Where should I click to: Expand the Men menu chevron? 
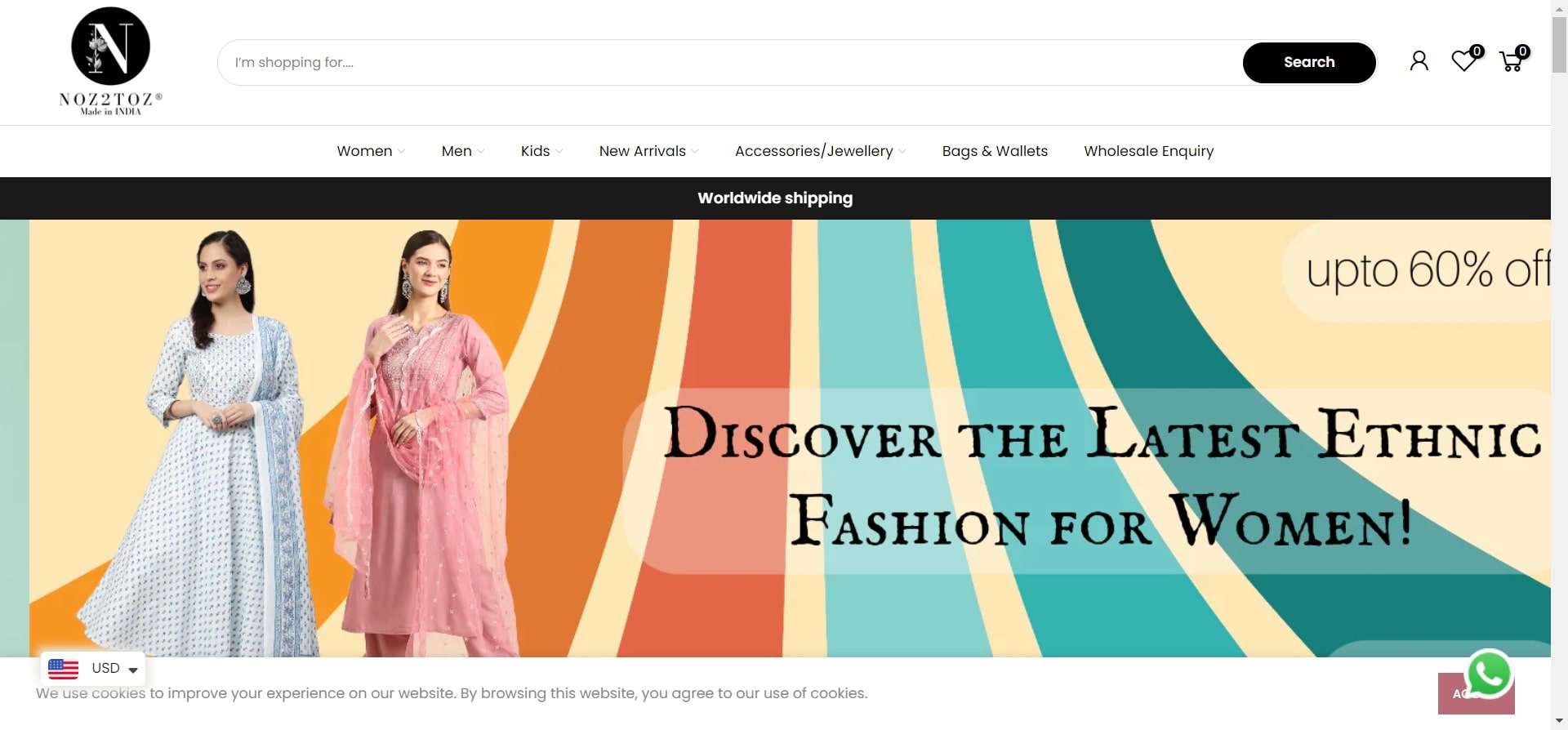[x=481, y=152]
